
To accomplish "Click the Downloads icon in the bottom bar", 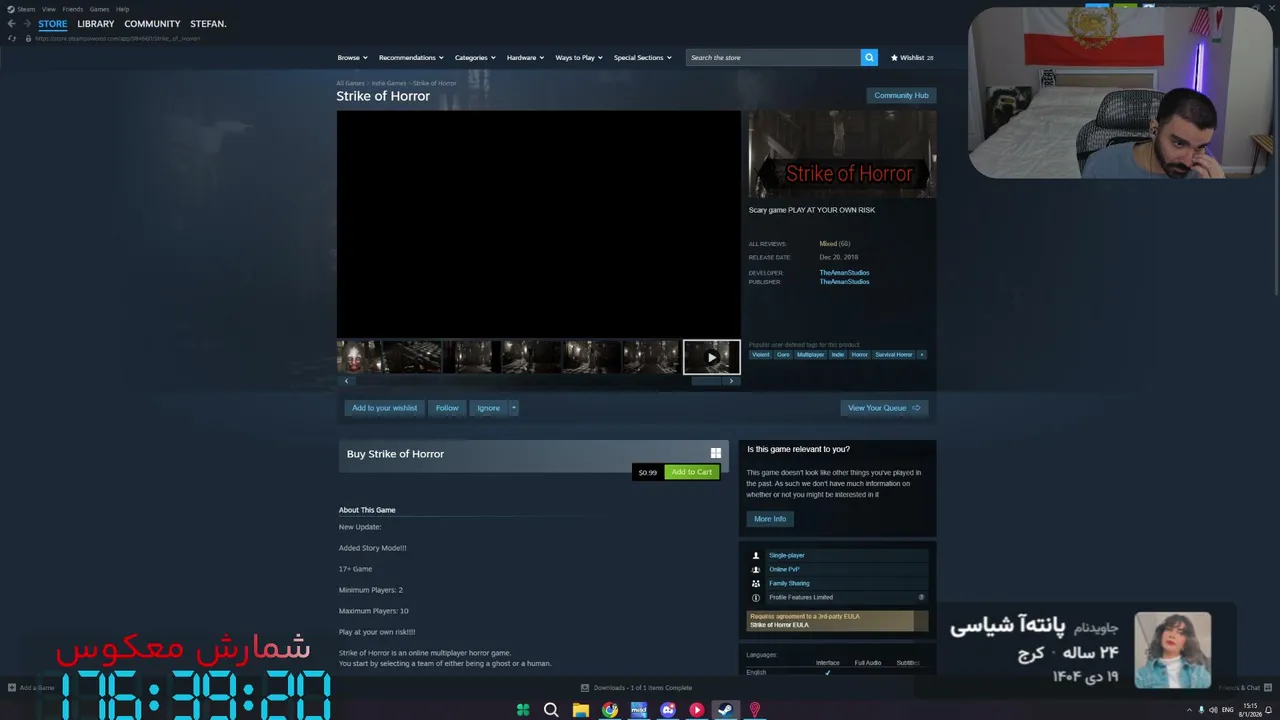I will click(x=585, y=688).
